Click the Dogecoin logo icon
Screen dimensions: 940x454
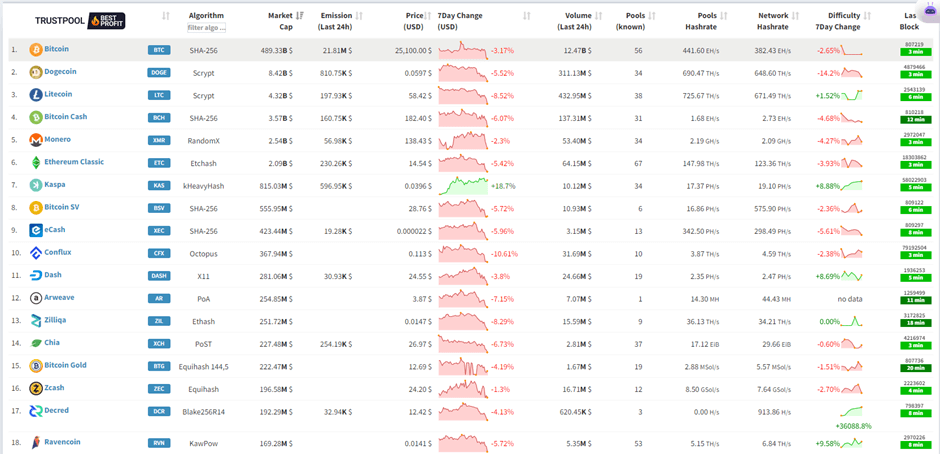(x=36, y=73)
